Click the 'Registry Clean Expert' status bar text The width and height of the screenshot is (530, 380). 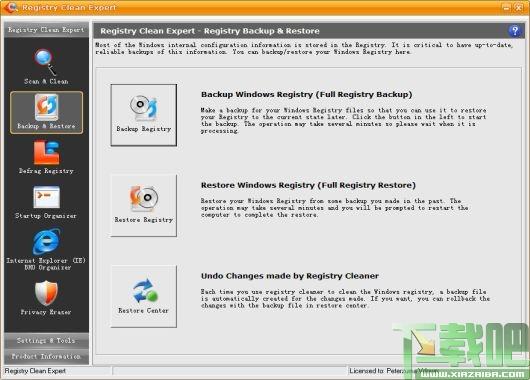click(35, 371)
